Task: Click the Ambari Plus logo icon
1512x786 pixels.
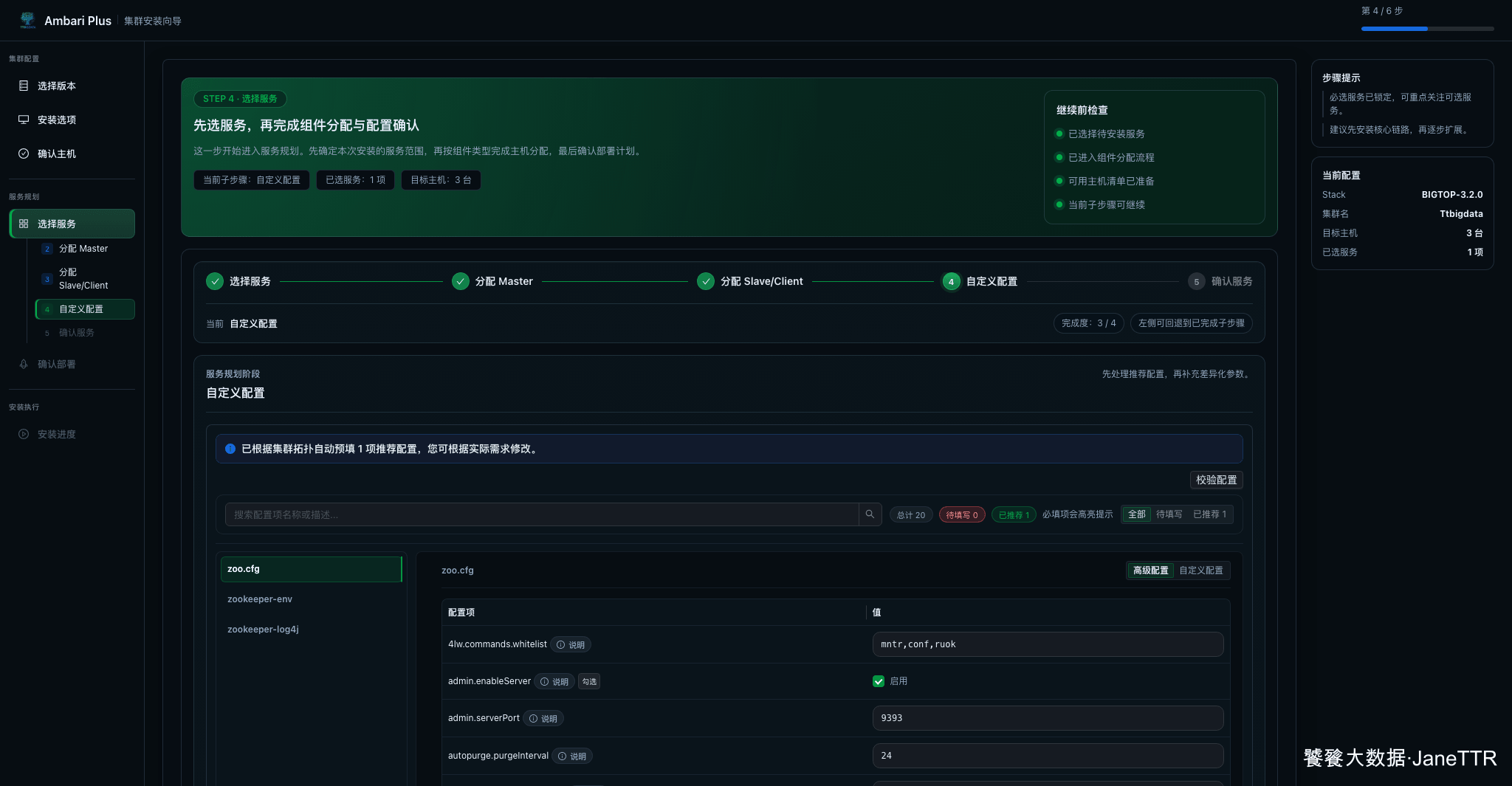Action: pos(27,20)
